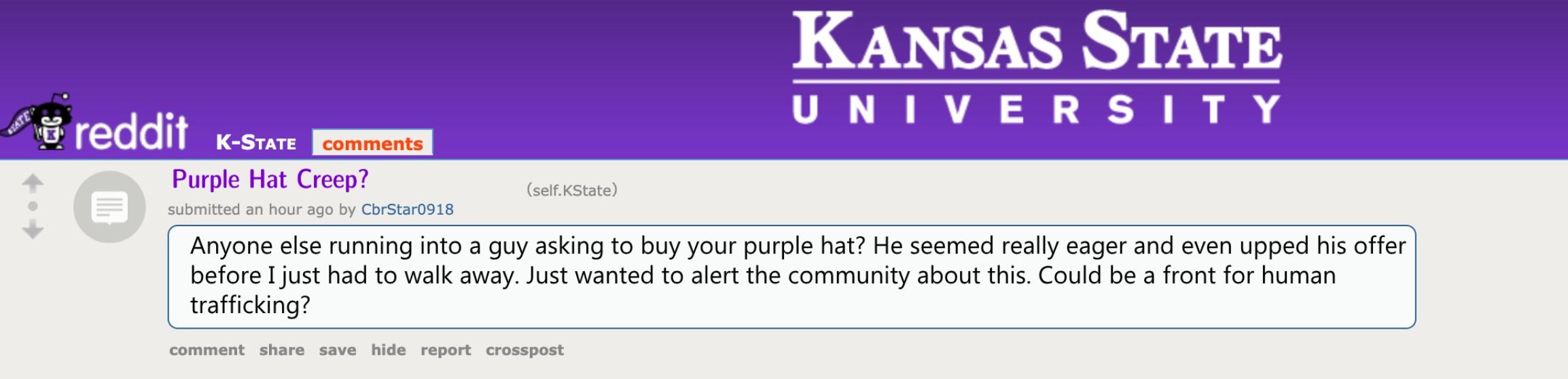The height and width of the screenshot is (379, 1568).
Task: Click the self-post speech bubble thumbnail
Action: pos(109,207)
